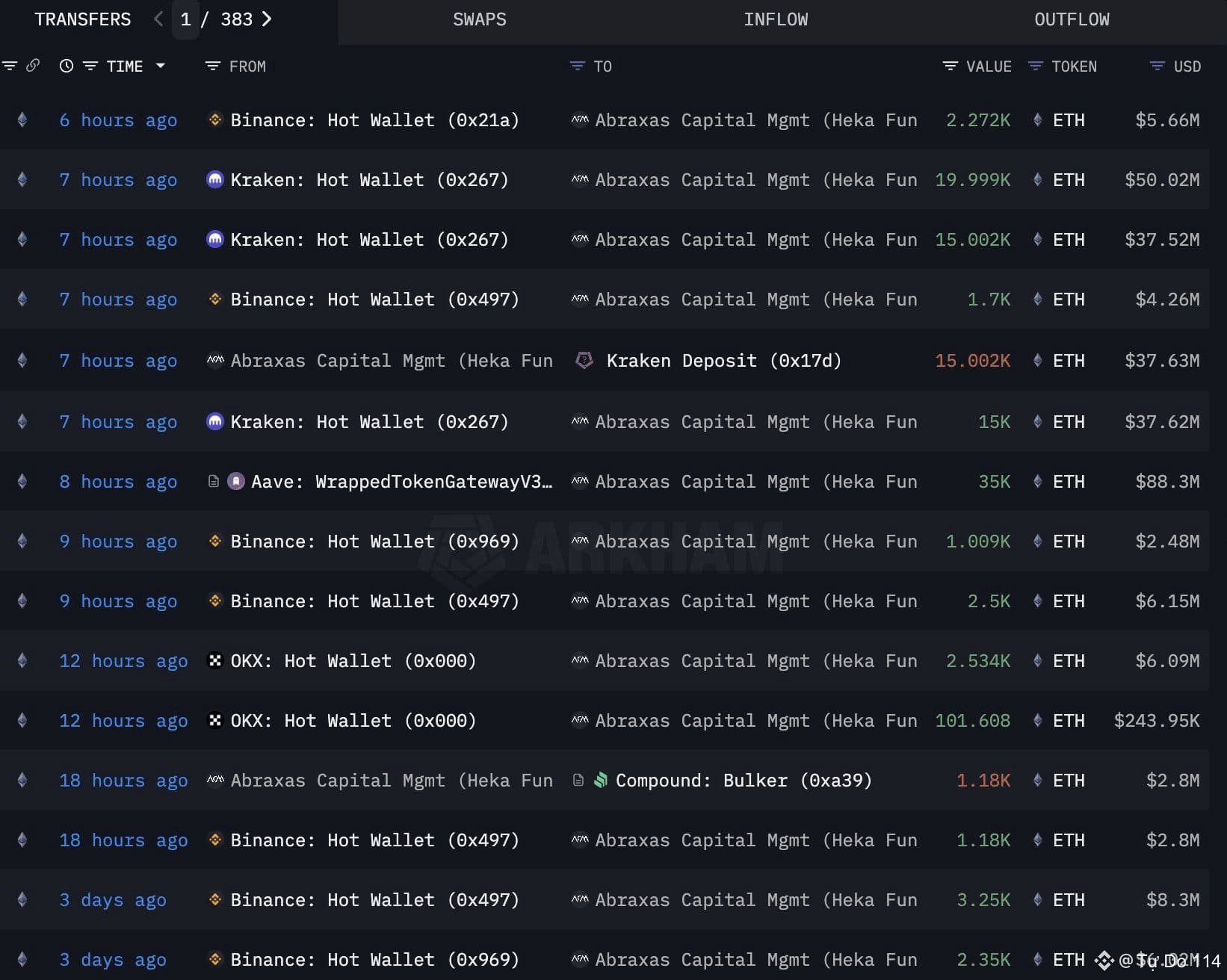Click the ETH token icon in $243.95K row
Viewport: 1227px width, 980px height.
1038,721
